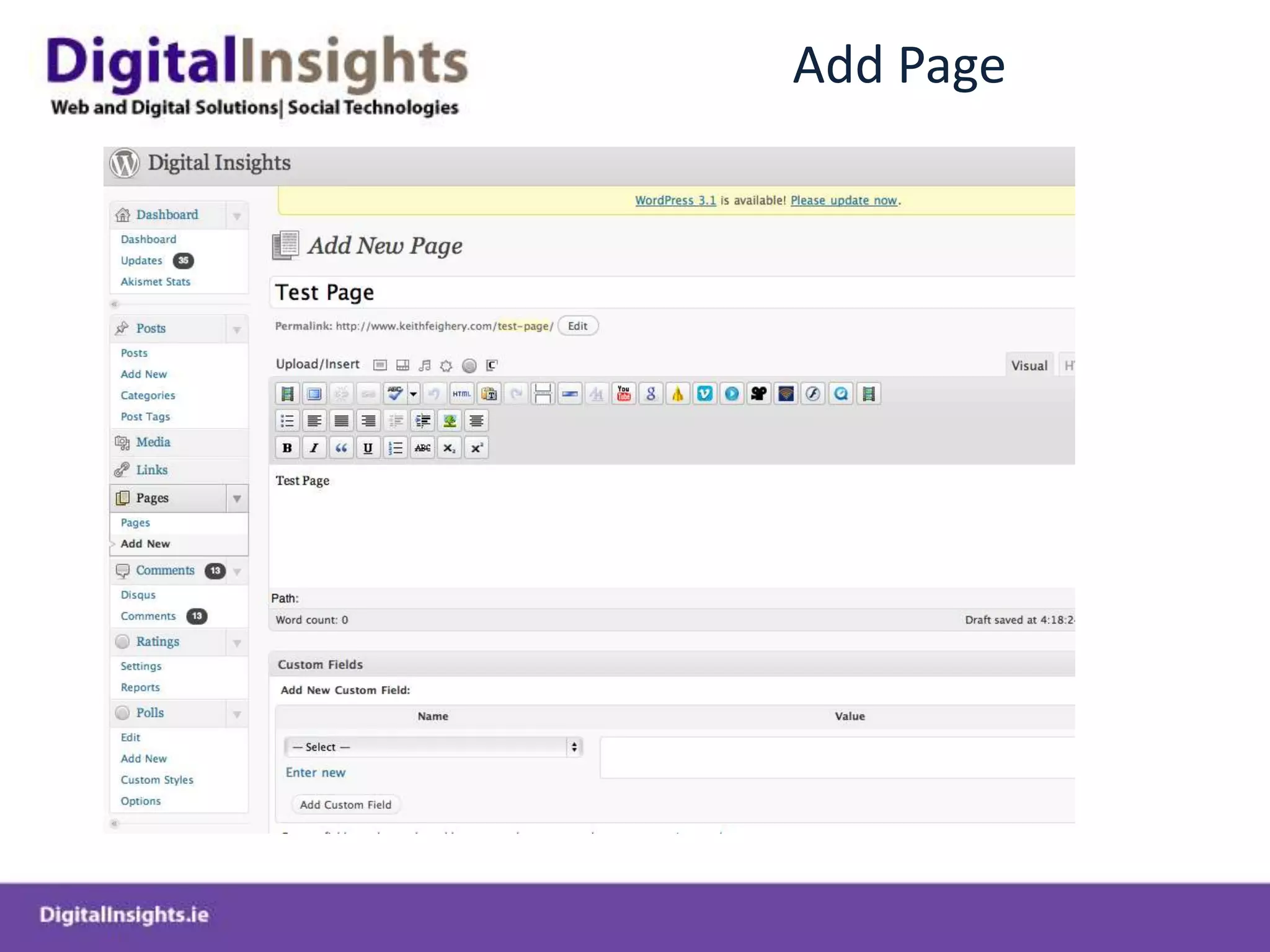1270x952 pixels.
Task: Click the Please update now link
Action: pyautogui.click(x=843, y=200)
